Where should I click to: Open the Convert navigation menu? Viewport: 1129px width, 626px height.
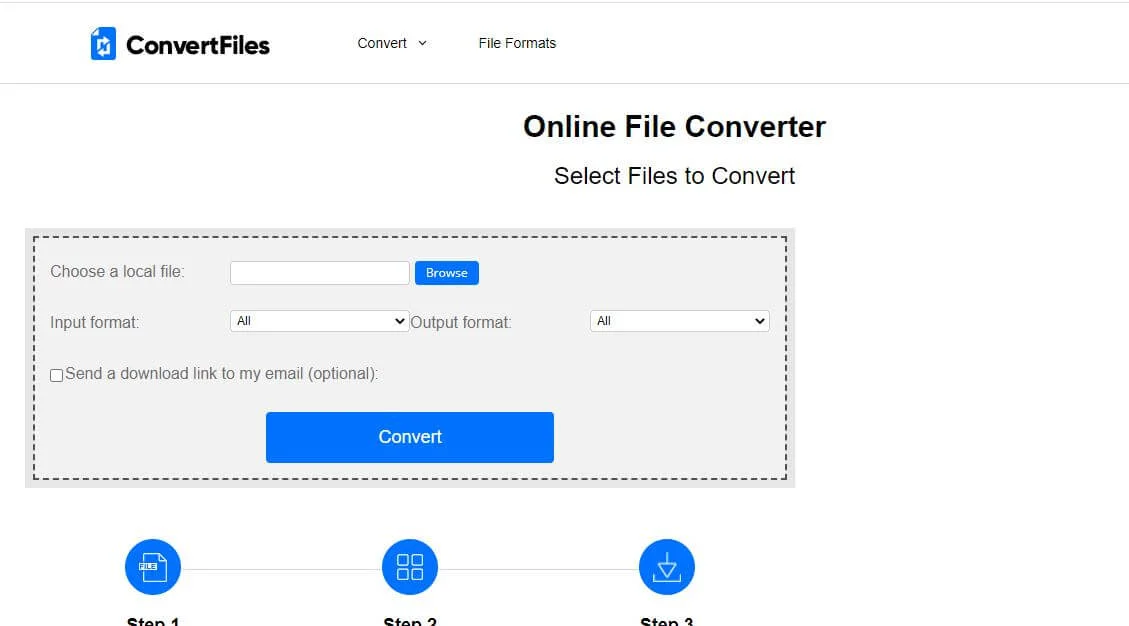point(382,43)
